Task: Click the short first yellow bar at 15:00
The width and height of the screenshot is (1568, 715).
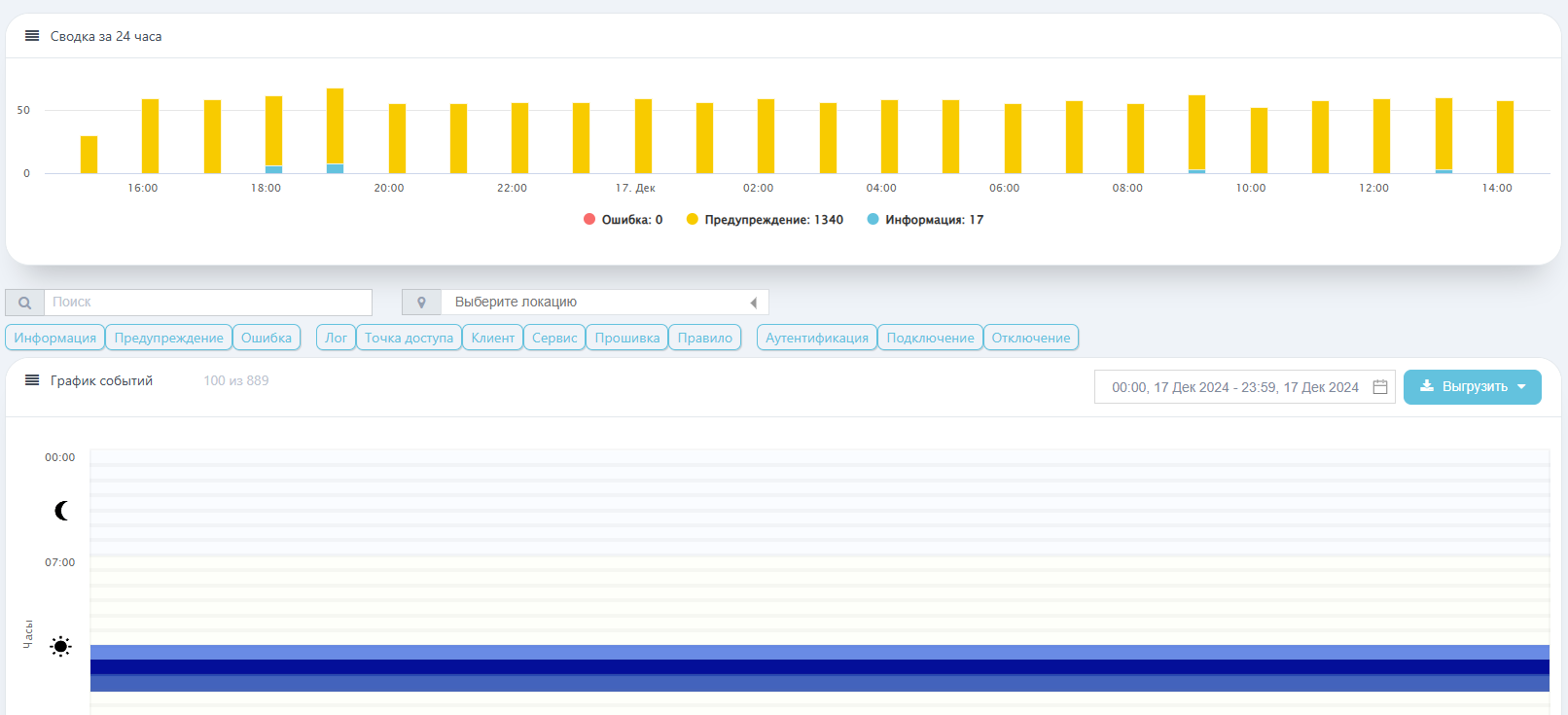Action: point(89,155)
